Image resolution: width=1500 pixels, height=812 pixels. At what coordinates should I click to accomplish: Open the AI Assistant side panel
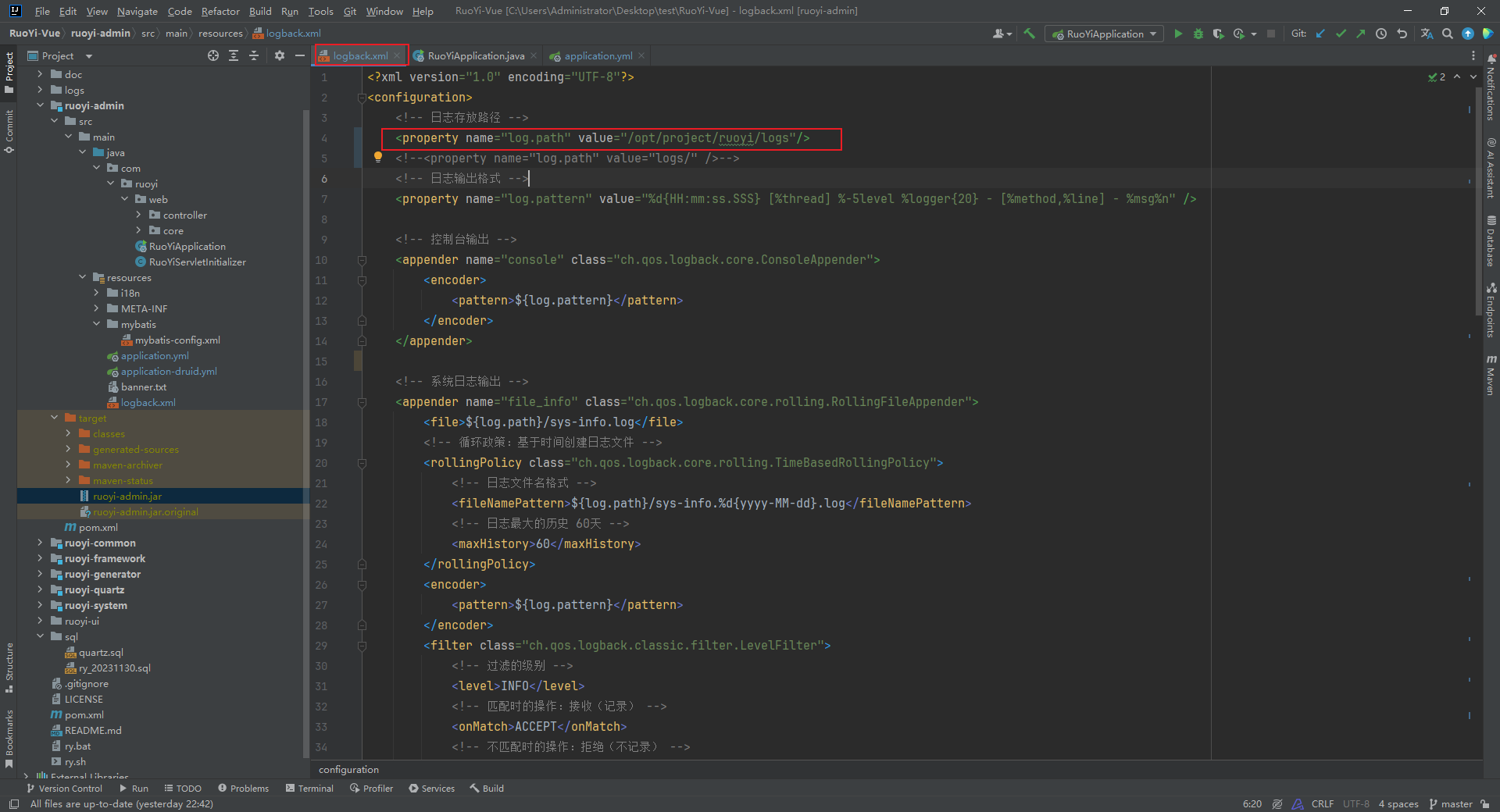1491,168
